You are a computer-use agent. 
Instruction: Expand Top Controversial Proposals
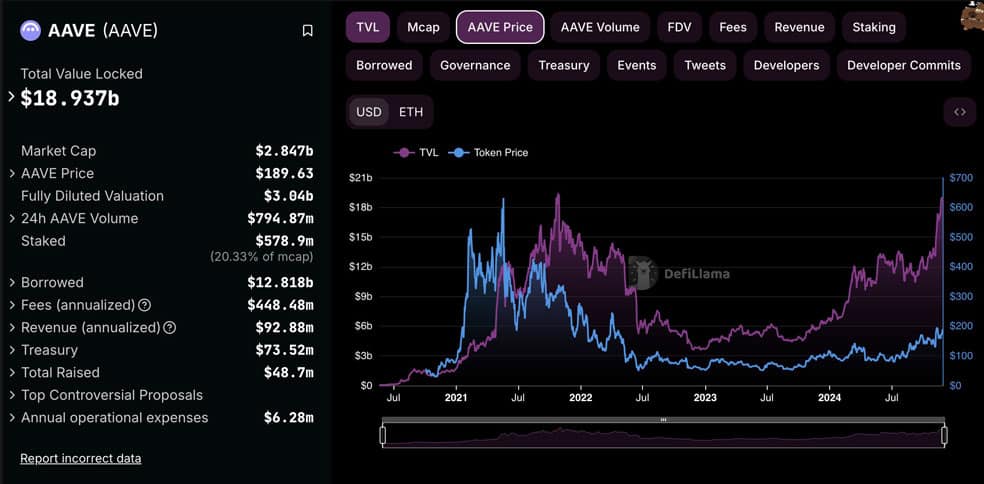coord(12,395)
